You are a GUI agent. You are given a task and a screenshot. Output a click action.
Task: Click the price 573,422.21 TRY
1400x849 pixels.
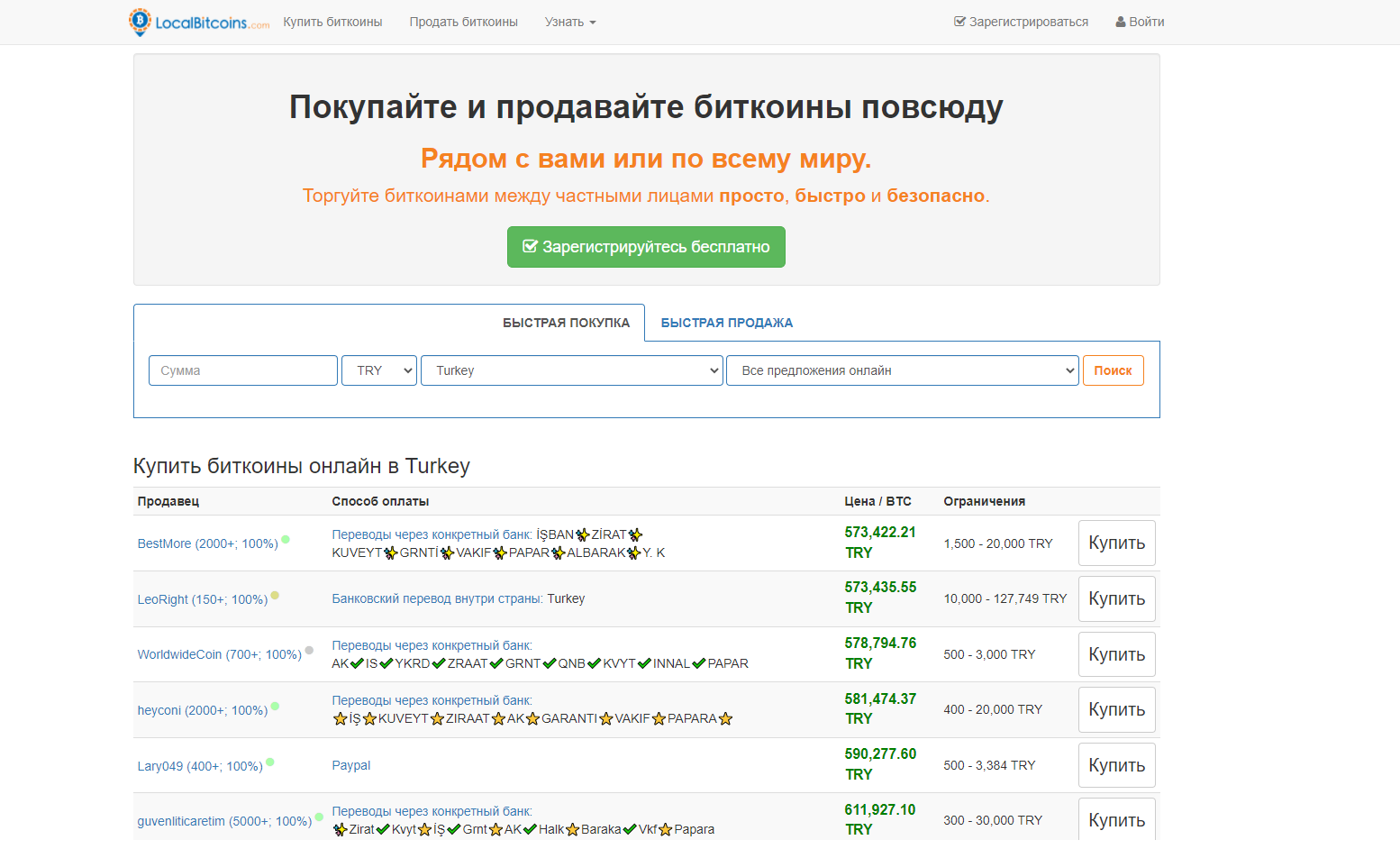880,543
